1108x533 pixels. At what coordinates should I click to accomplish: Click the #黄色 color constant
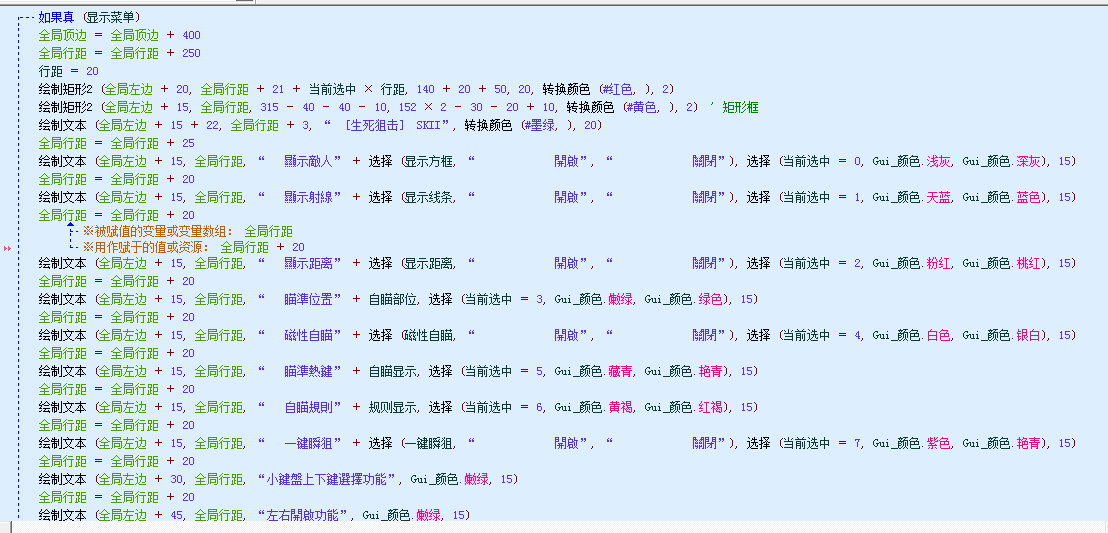point(646,107)
